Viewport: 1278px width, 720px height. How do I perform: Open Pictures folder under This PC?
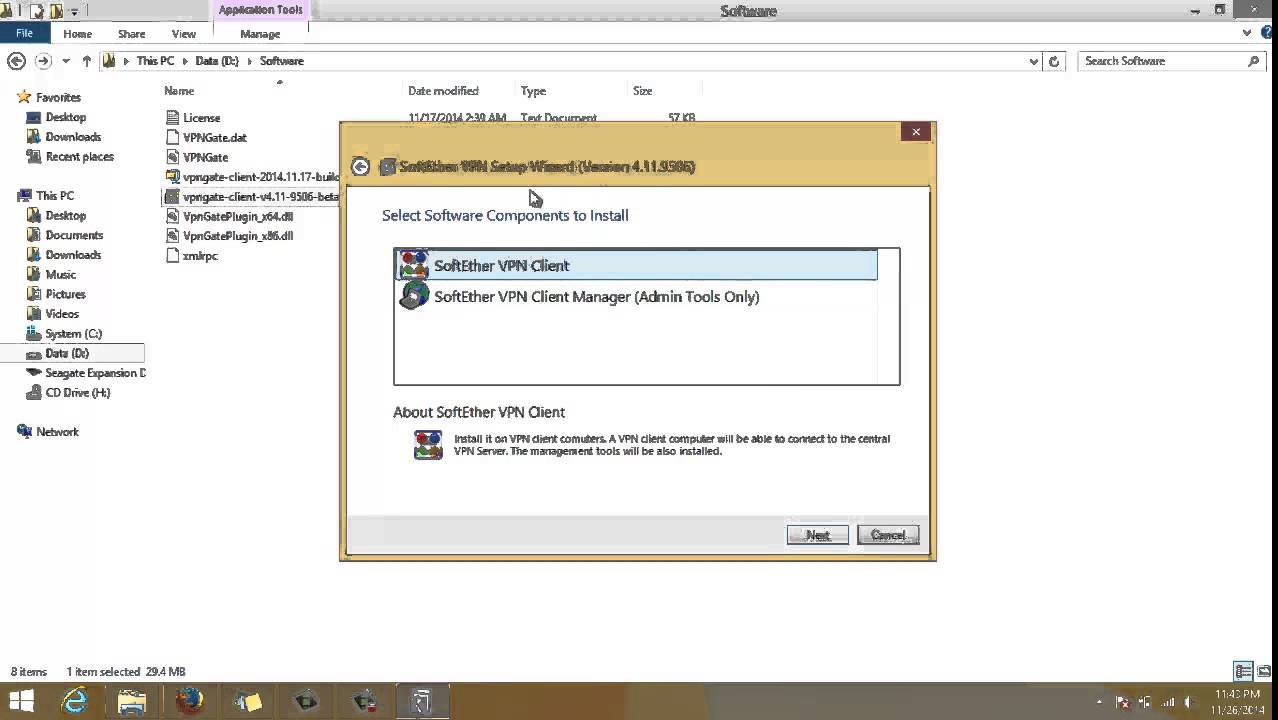(x=65, y=294)
